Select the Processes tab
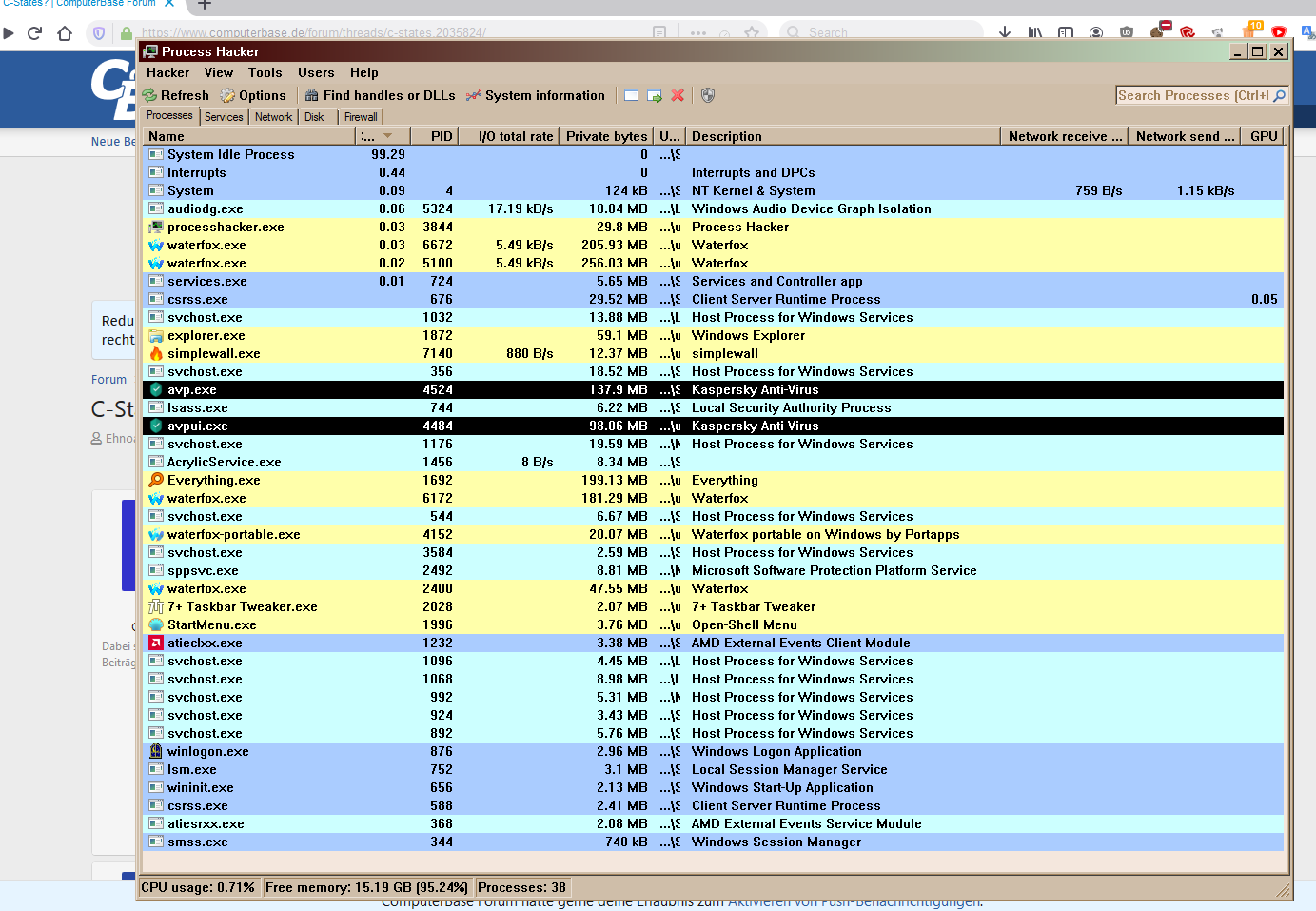1316x911 pixels. click(x=169, y=115)
